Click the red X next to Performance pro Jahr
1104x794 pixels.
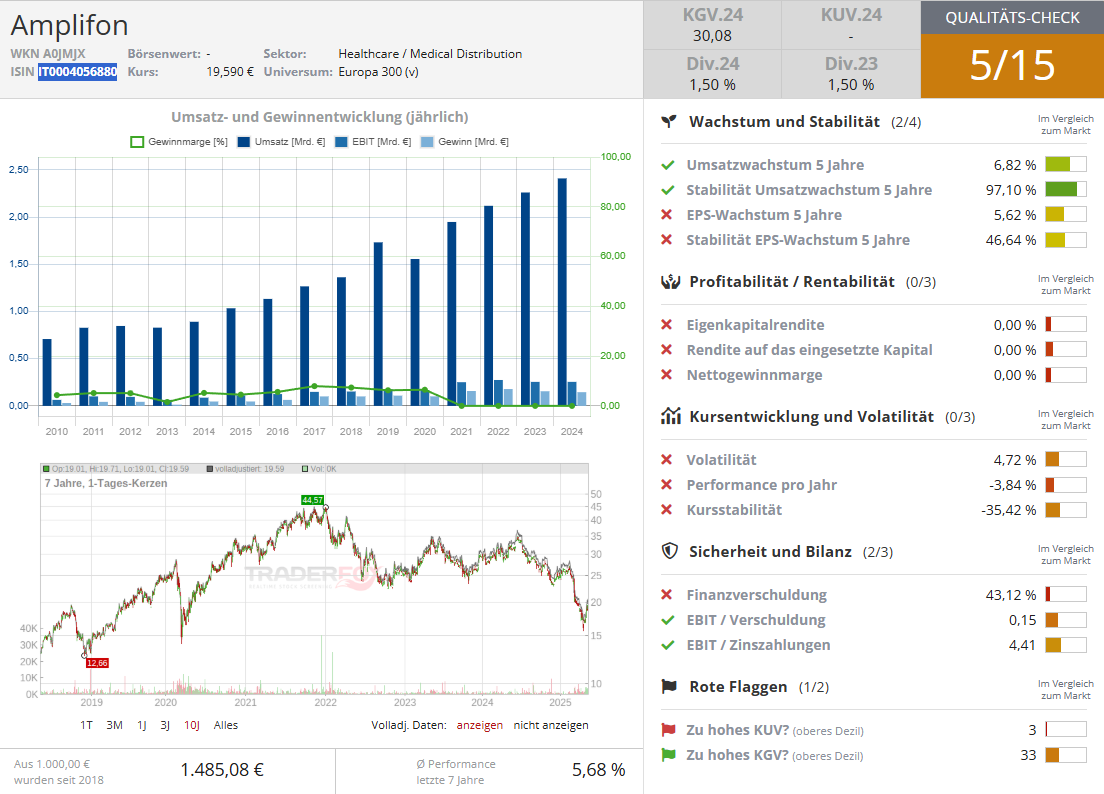667,484
